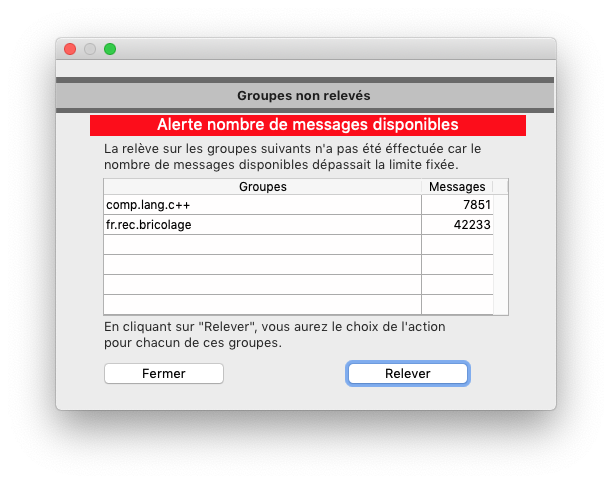Click the 42233 messages cell

point(457,225)
